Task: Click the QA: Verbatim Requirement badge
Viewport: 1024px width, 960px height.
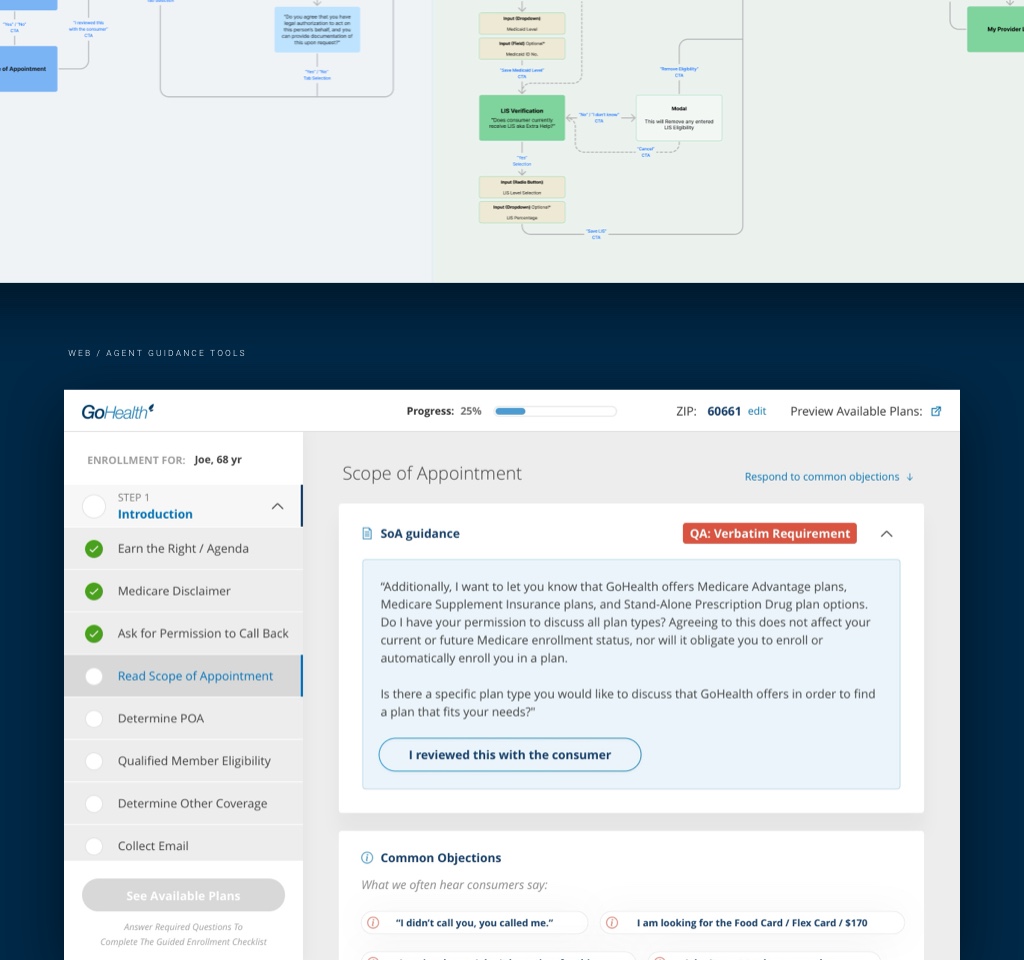Action: pyautogui.click(x=769, y=534)
